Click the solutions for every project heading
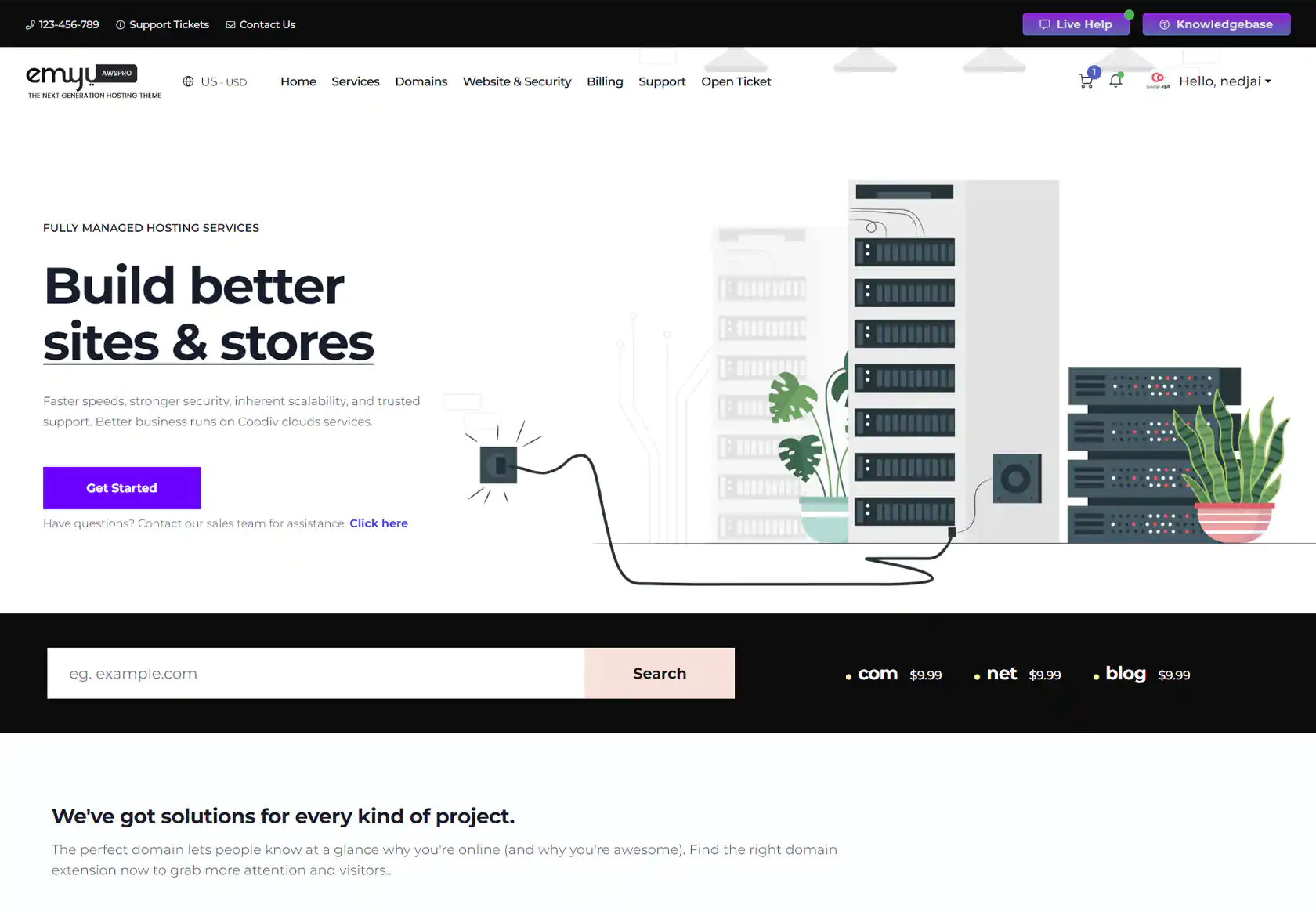This screenshot has width=1316, height=912. click(x=283, y=816)
